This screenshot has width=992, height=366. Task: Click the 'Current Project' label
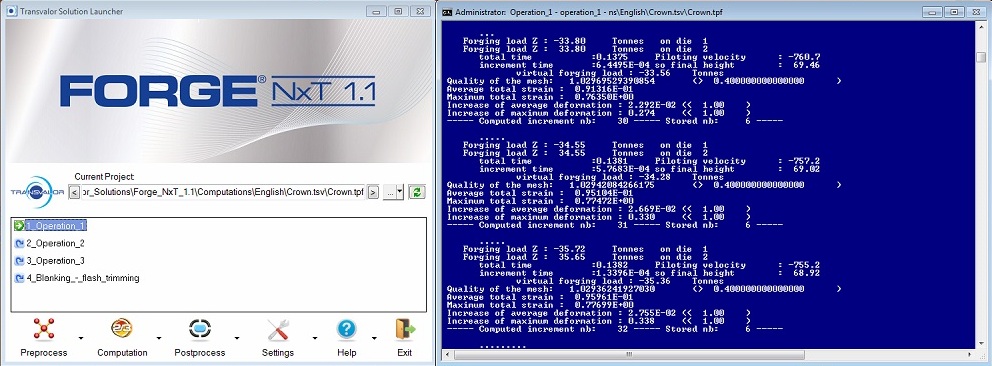click(x=104, y=177)
